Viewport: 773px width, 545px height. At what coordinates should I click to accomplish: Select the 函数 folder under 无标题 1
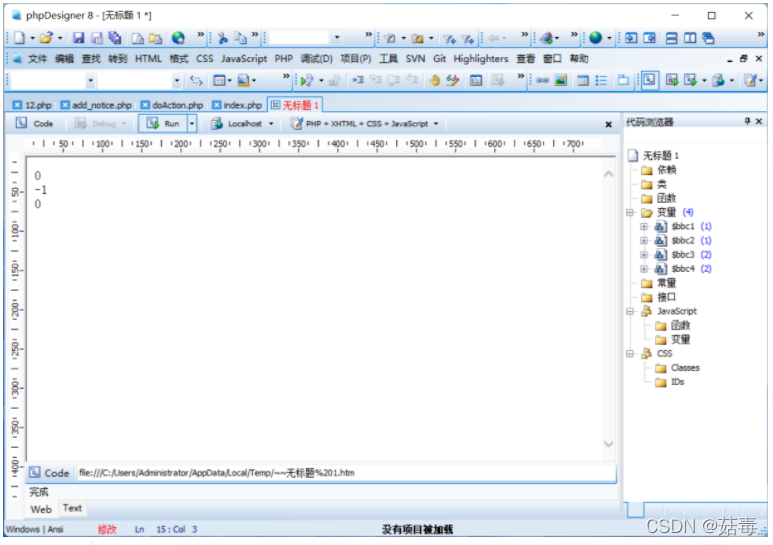coord(659,198)
